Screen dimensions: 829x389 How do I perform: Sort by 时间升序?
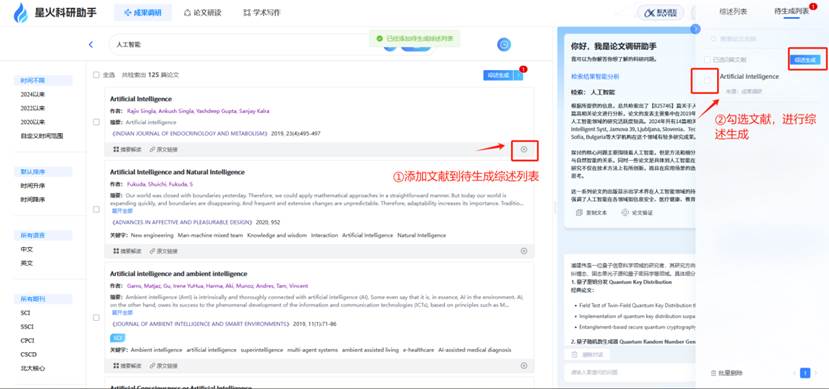[x=32, y=186]
